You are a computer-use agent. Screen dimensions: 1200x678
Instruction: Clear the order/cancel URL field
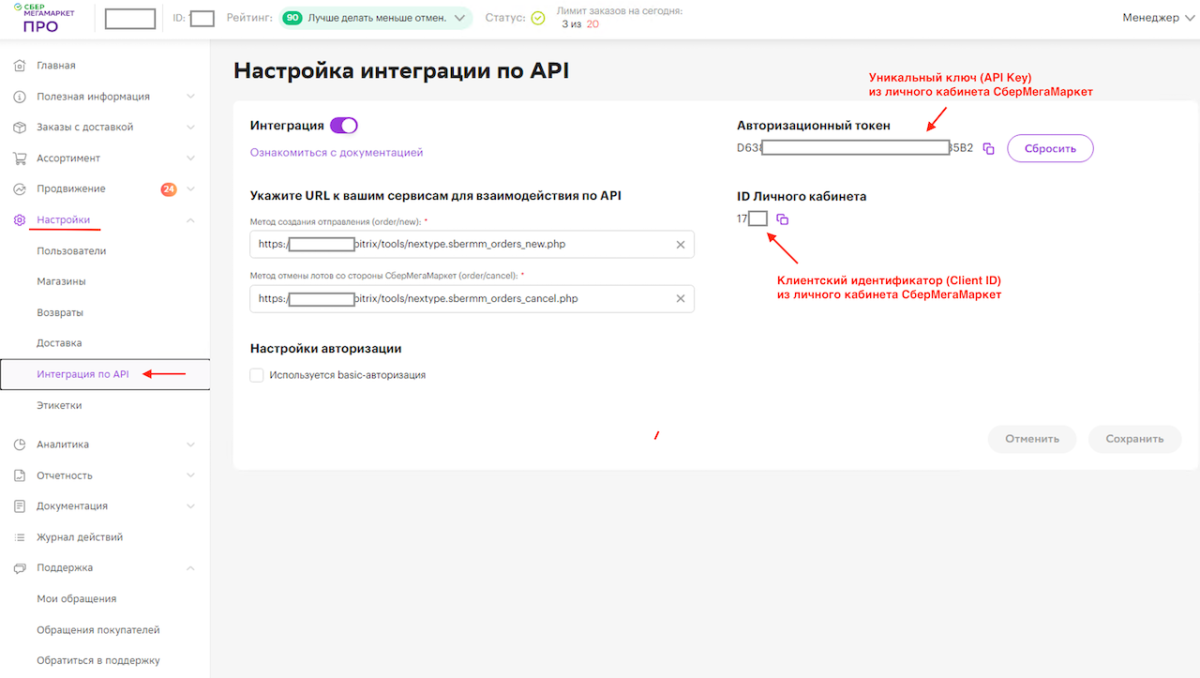(680, 299)
